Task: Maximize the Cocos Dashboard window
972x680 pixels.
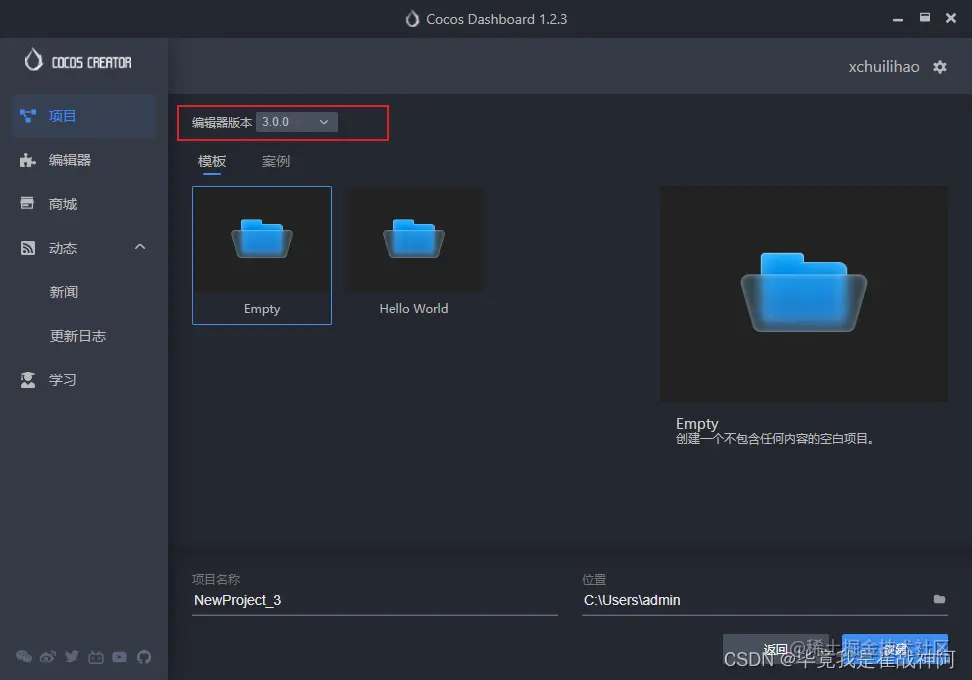Action: pyautogui.click(x=924, y=18)
